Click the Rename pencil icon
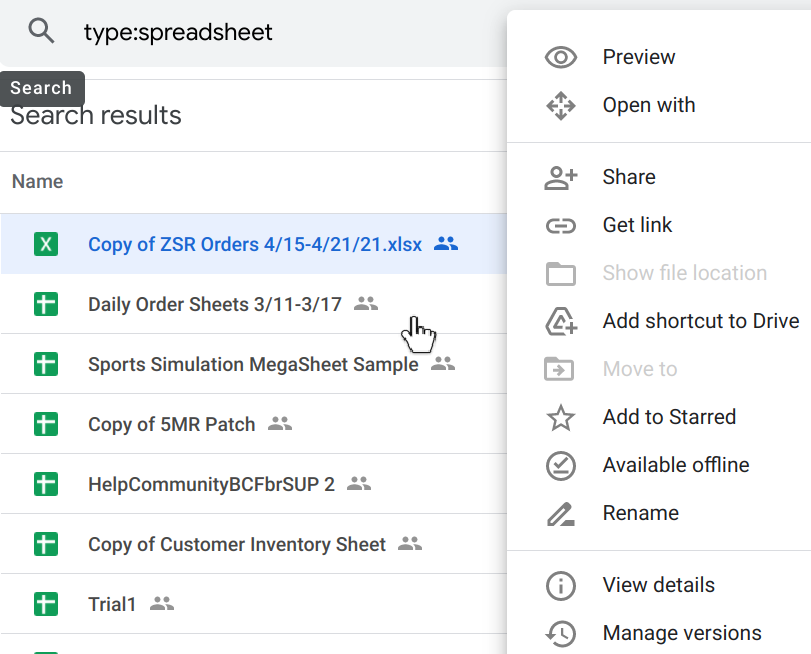Screen dimensions: 811x654 (x=560, y=513)
